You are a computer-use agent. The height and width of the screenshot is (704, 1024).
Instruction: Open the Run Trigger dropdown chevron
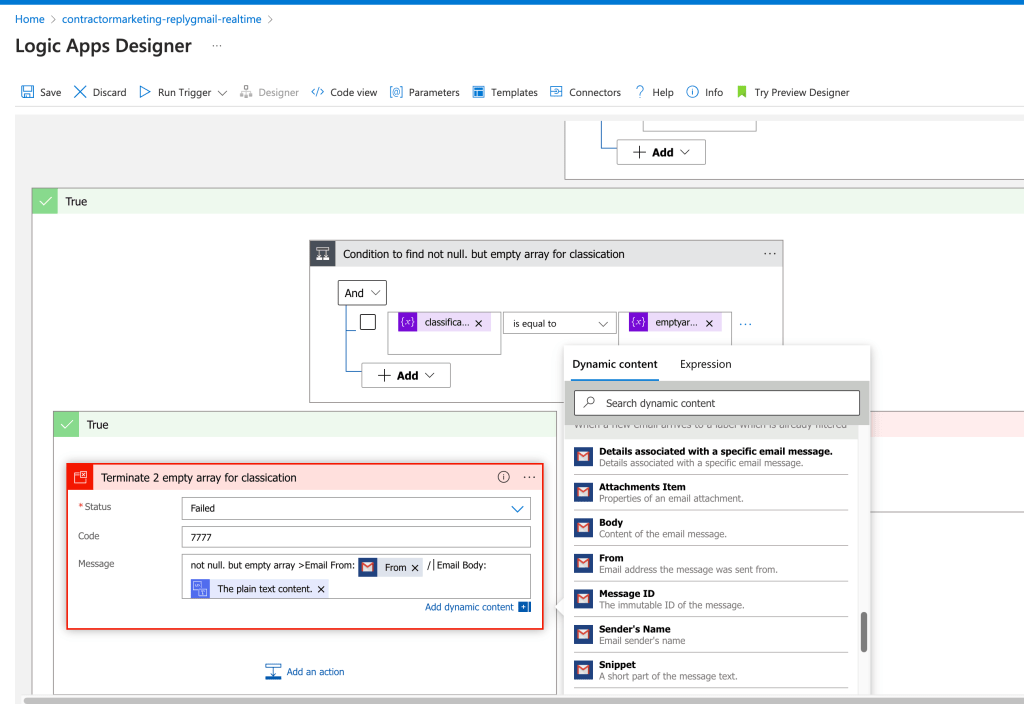click(222, 93)
